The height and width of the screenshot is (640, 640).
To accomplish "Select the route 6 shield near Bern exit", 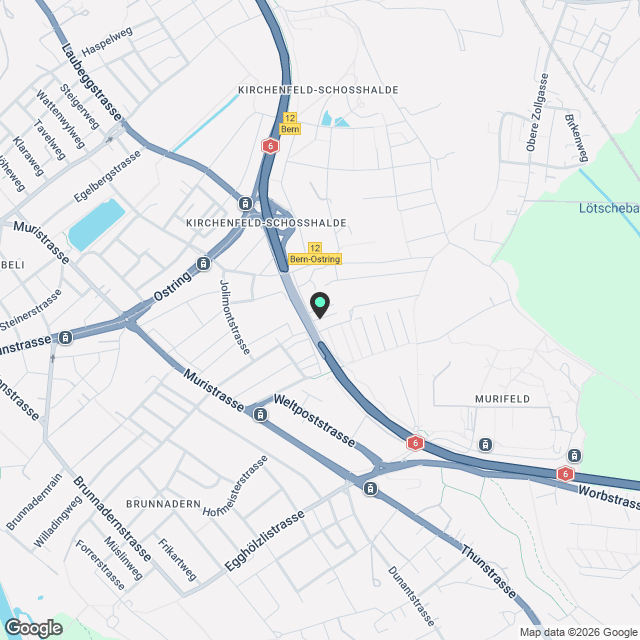I will (270, 146).
